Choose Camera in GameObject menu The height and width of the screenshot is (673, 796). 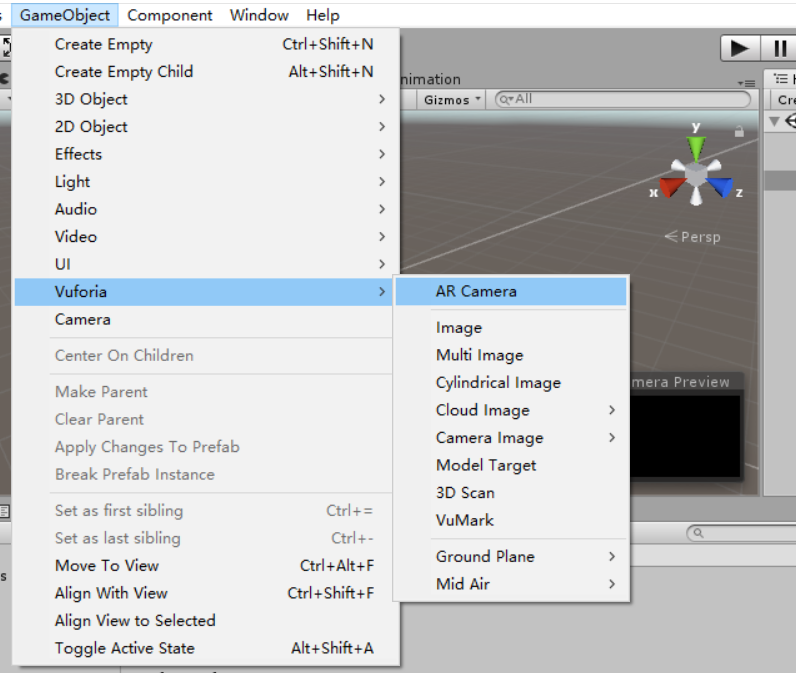[203, 319]
